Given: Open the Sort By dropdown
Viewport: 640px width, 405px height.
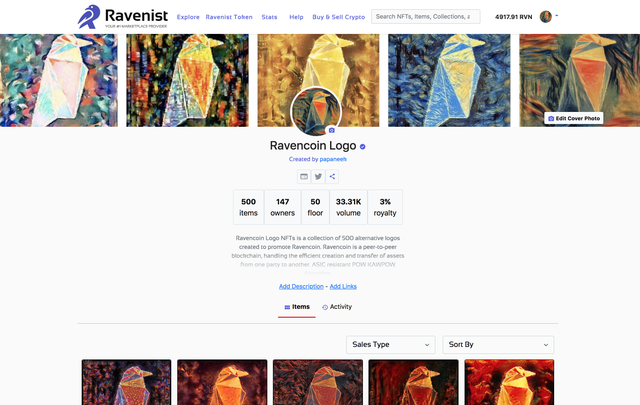Looking at the screenshot, I should pos(498,345).
